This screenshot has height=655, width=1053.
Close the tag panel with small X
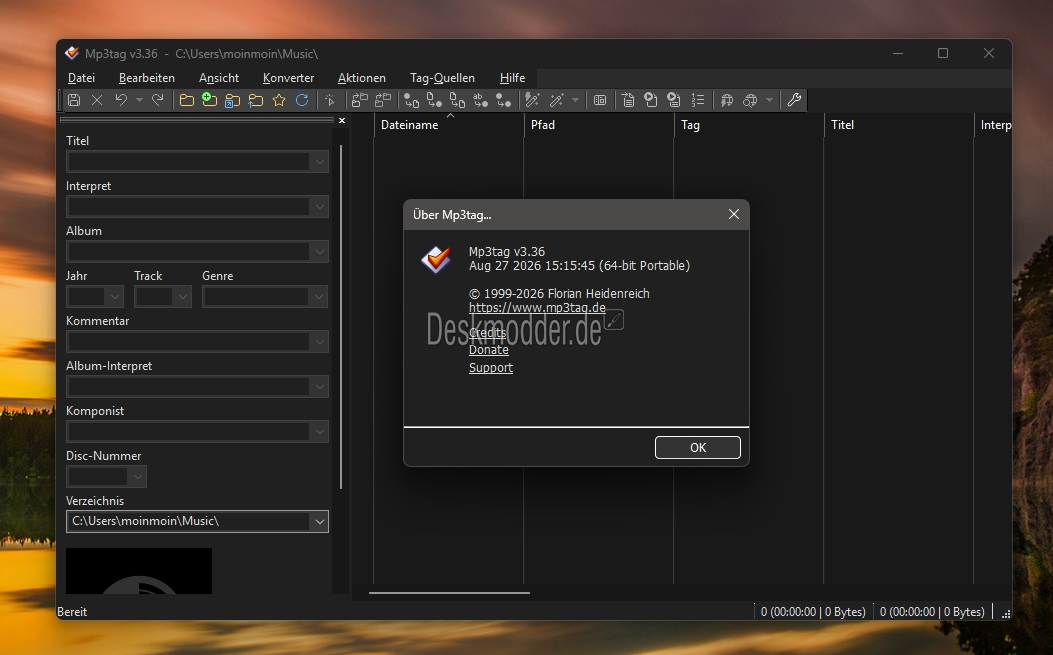point(342,121)
